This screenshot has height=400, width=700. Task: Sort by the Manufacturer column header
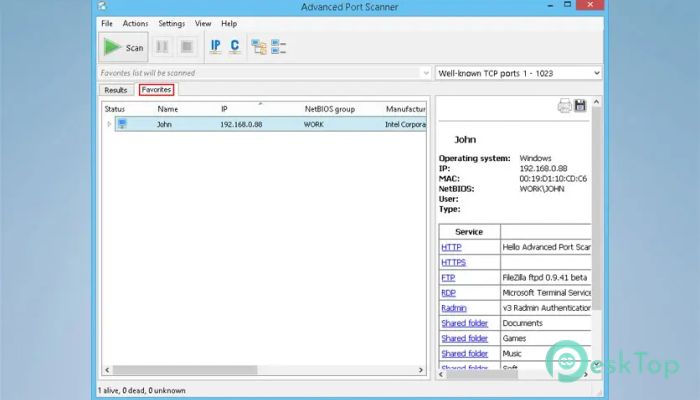tap(405, 109)
